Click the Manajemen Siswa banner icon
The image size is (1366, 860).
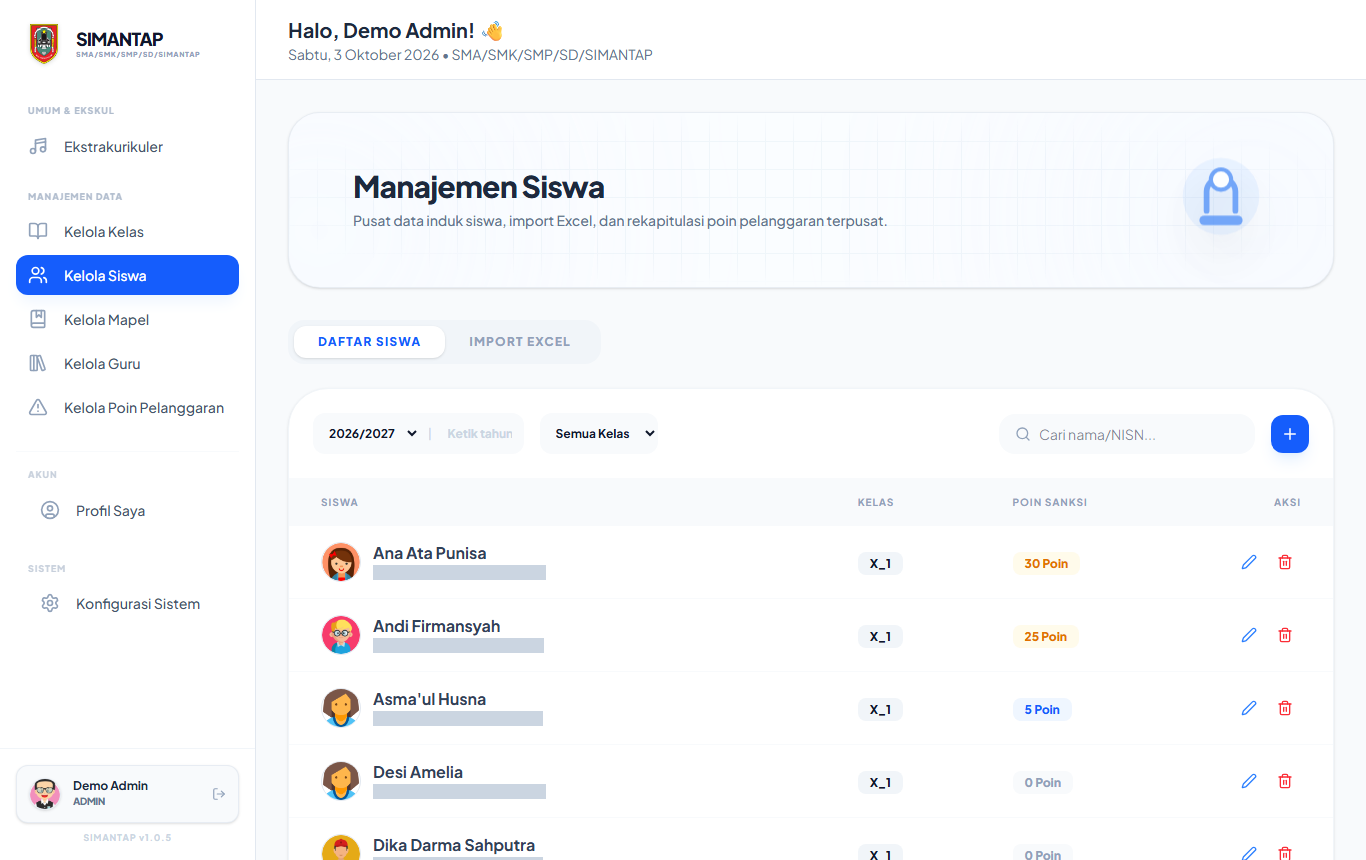pyautogui.click(x=1221, y=197)
